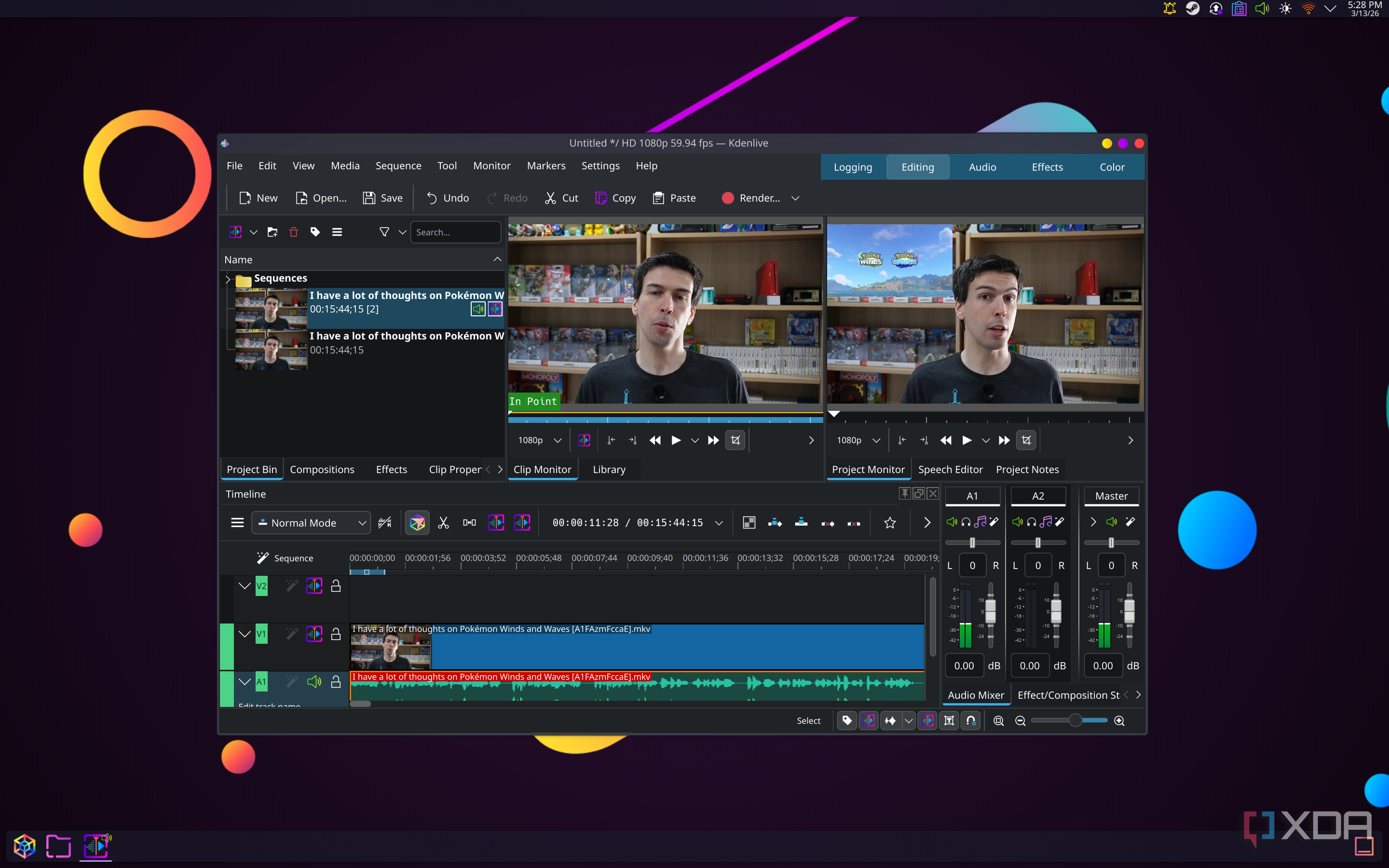Set zone in point in Clip Monitor
The width and height of the screenshot is (1389, 868).
click(611, 440)
